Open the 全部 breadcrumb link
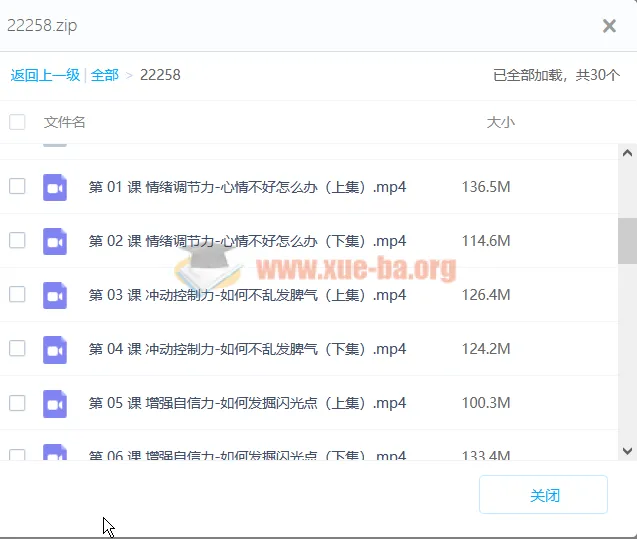The height and width of the screenshot is (539, 637). pos(105,75)
